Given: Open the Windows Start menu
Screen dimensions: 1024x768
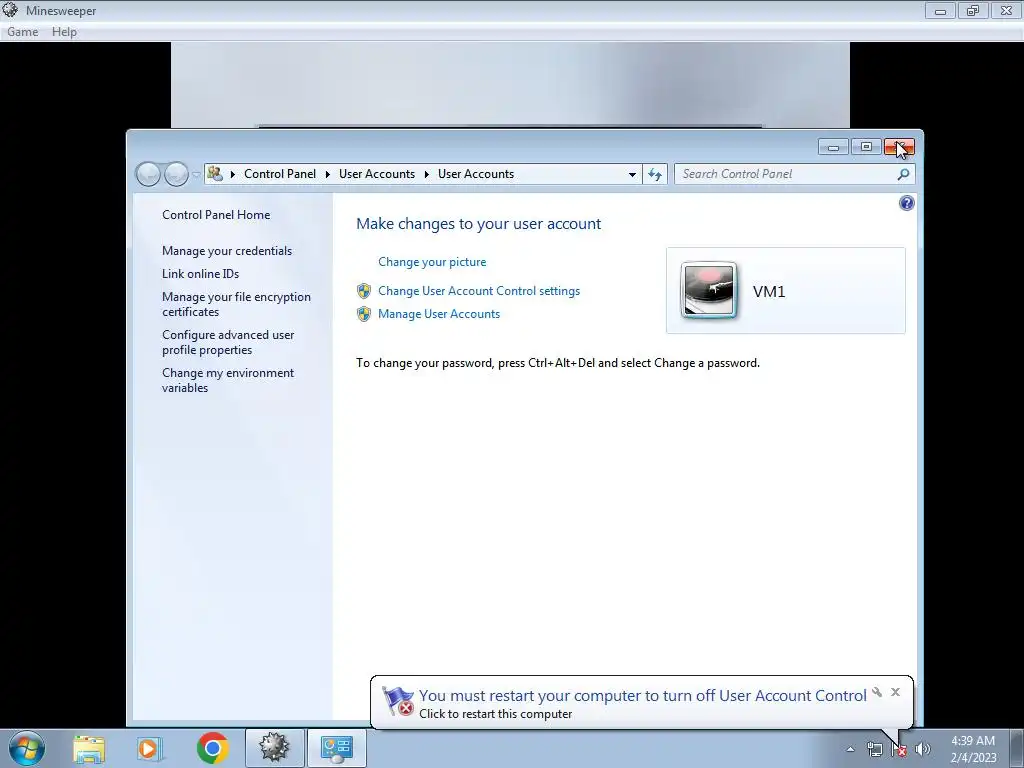Looking at the screenshot, I should tap(26, 748).
